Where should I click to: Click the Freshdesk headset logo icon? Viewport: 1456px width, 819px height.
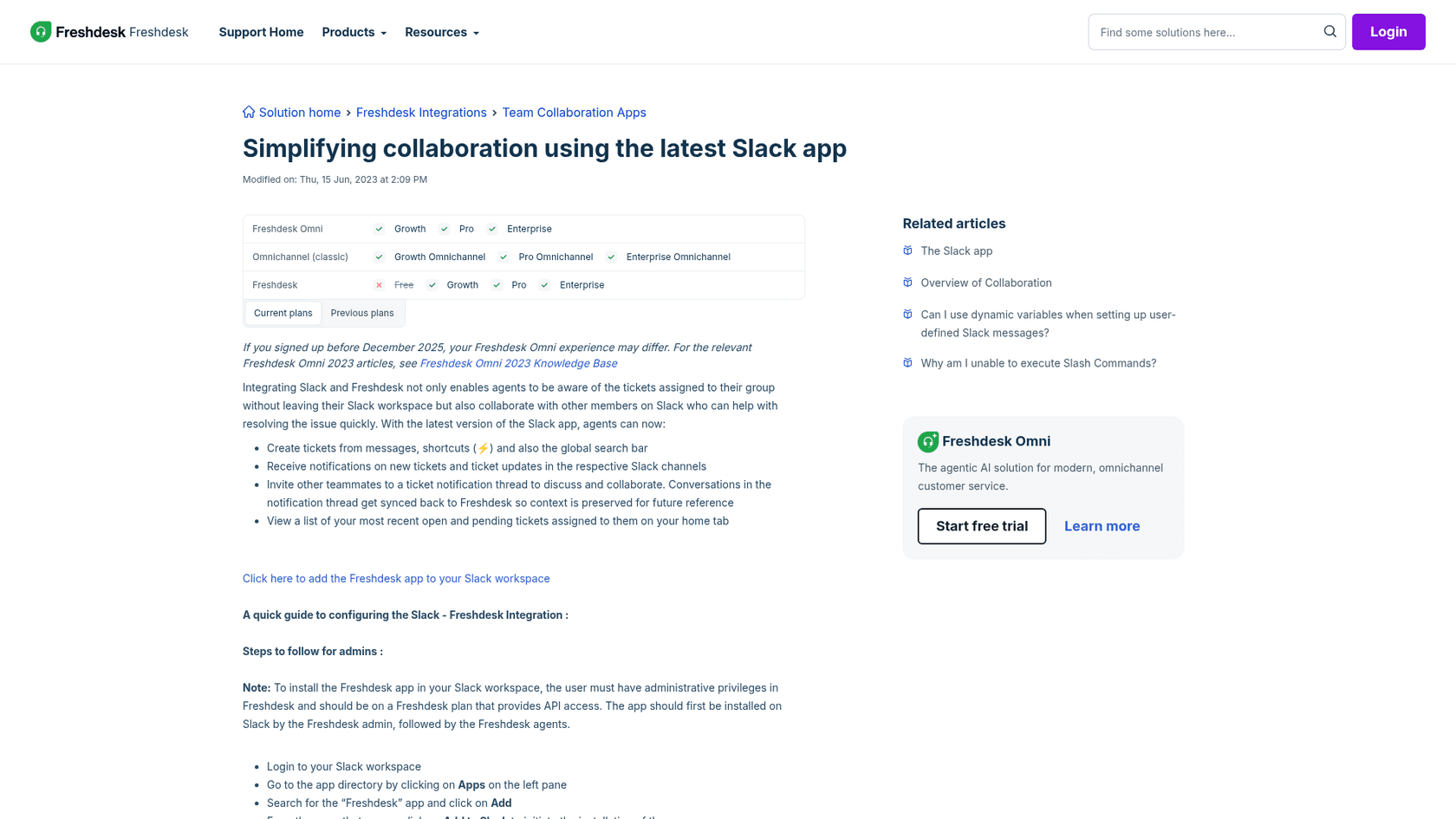pos(41,32)
